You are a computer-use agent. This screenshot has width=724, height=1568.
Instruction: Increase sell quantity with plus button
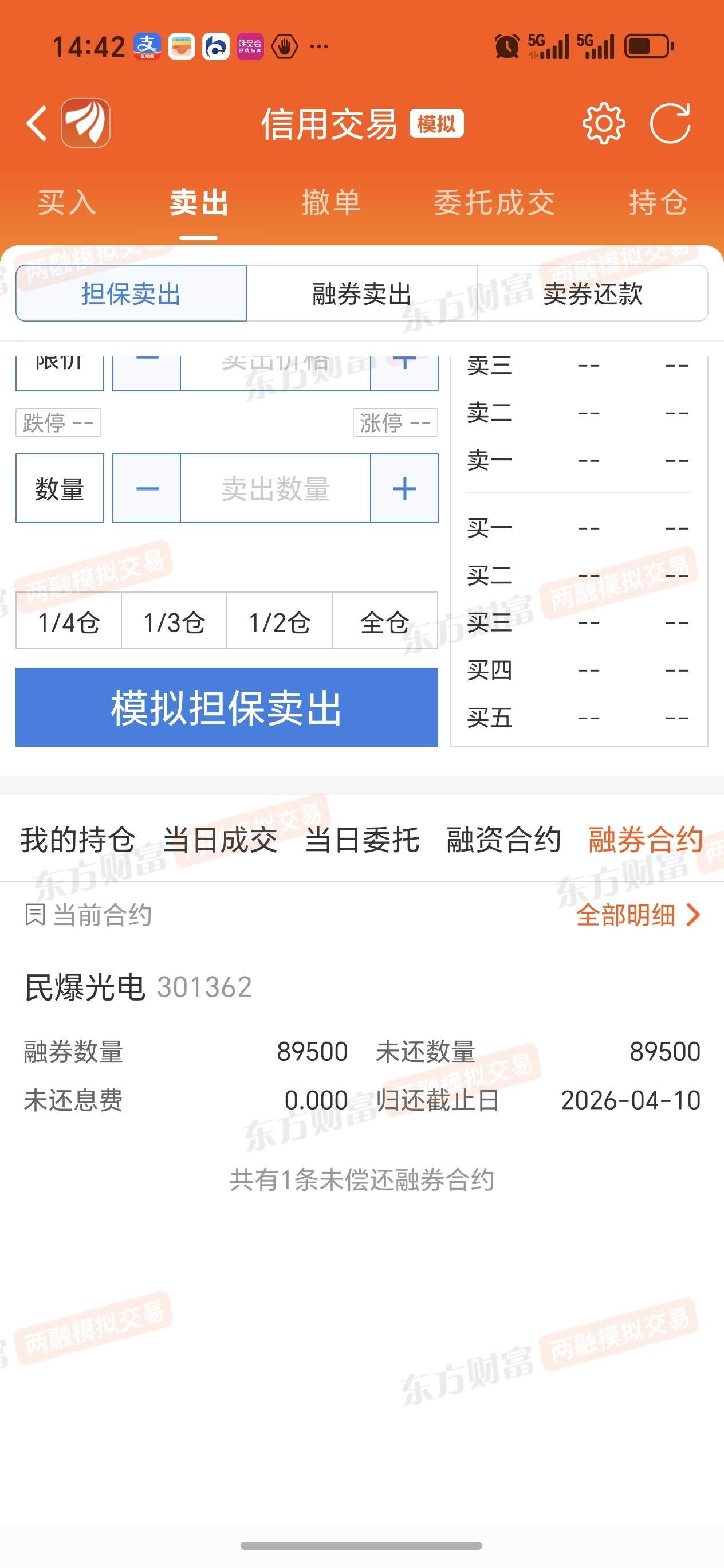404,488
